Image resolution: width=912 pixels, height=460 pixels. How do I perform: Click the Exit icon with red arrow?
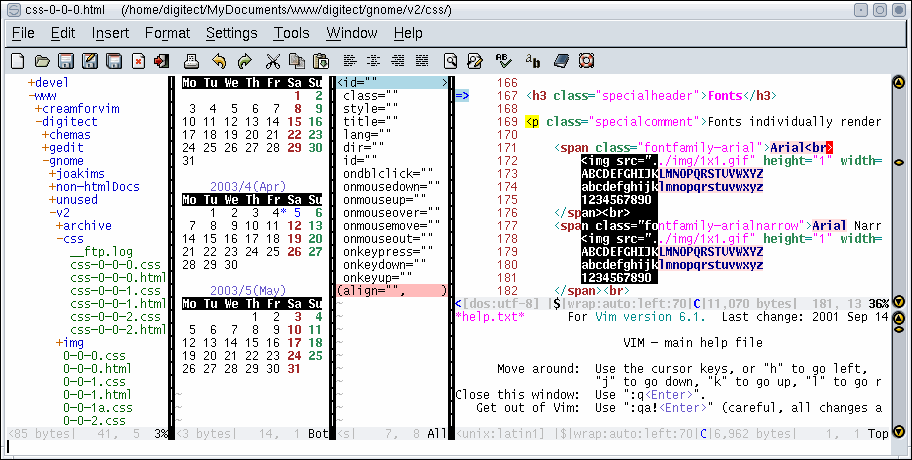coord(161,62)
